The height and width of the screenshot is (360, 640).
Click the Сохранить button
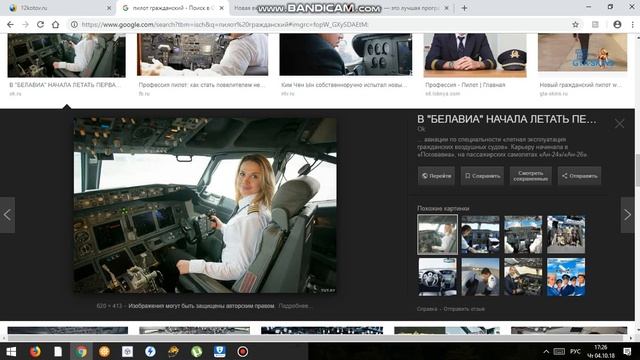tap(482, 176)
